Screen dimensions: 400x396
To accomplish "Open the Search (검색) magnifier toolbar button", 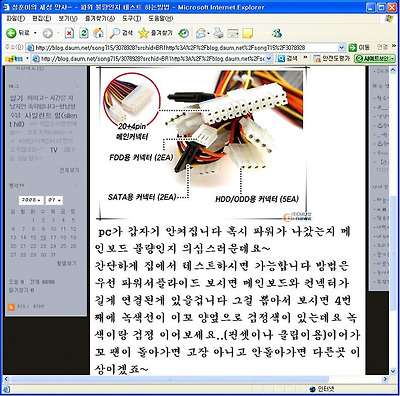I will coord(121,33).
